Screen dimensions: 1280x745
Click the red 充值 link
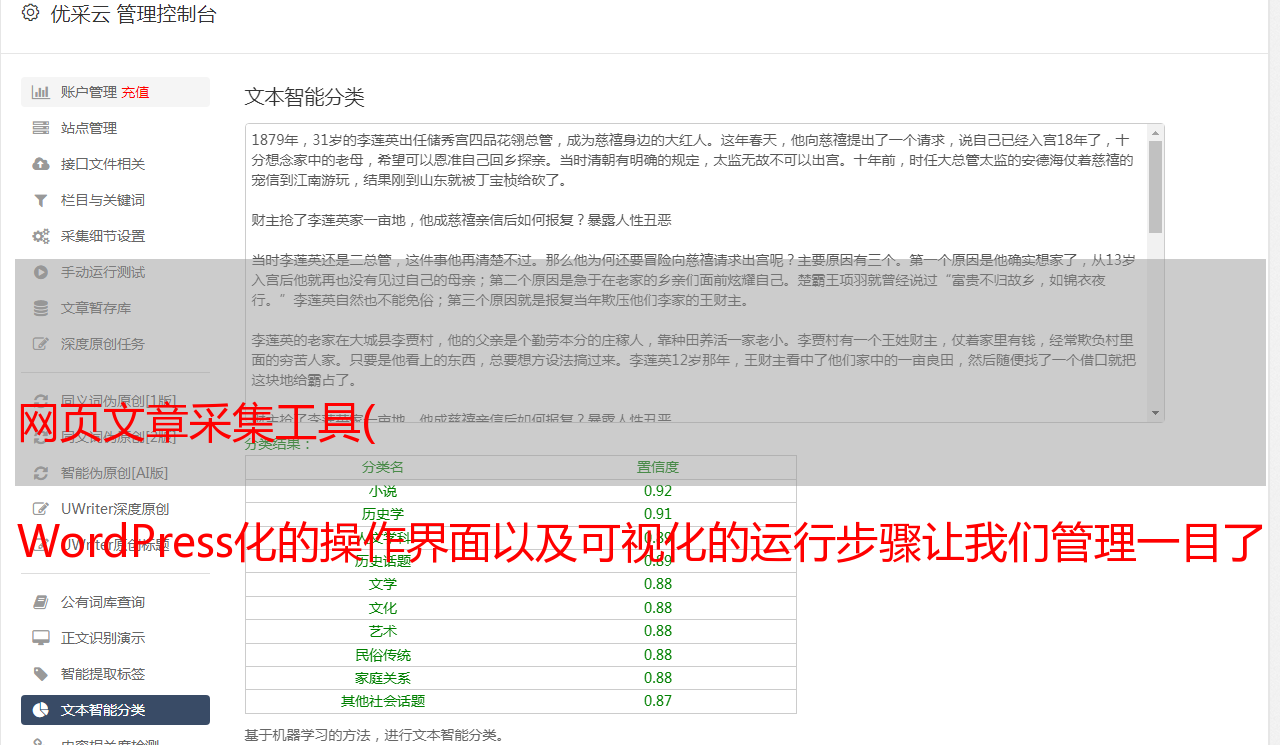tap(135, 92)
